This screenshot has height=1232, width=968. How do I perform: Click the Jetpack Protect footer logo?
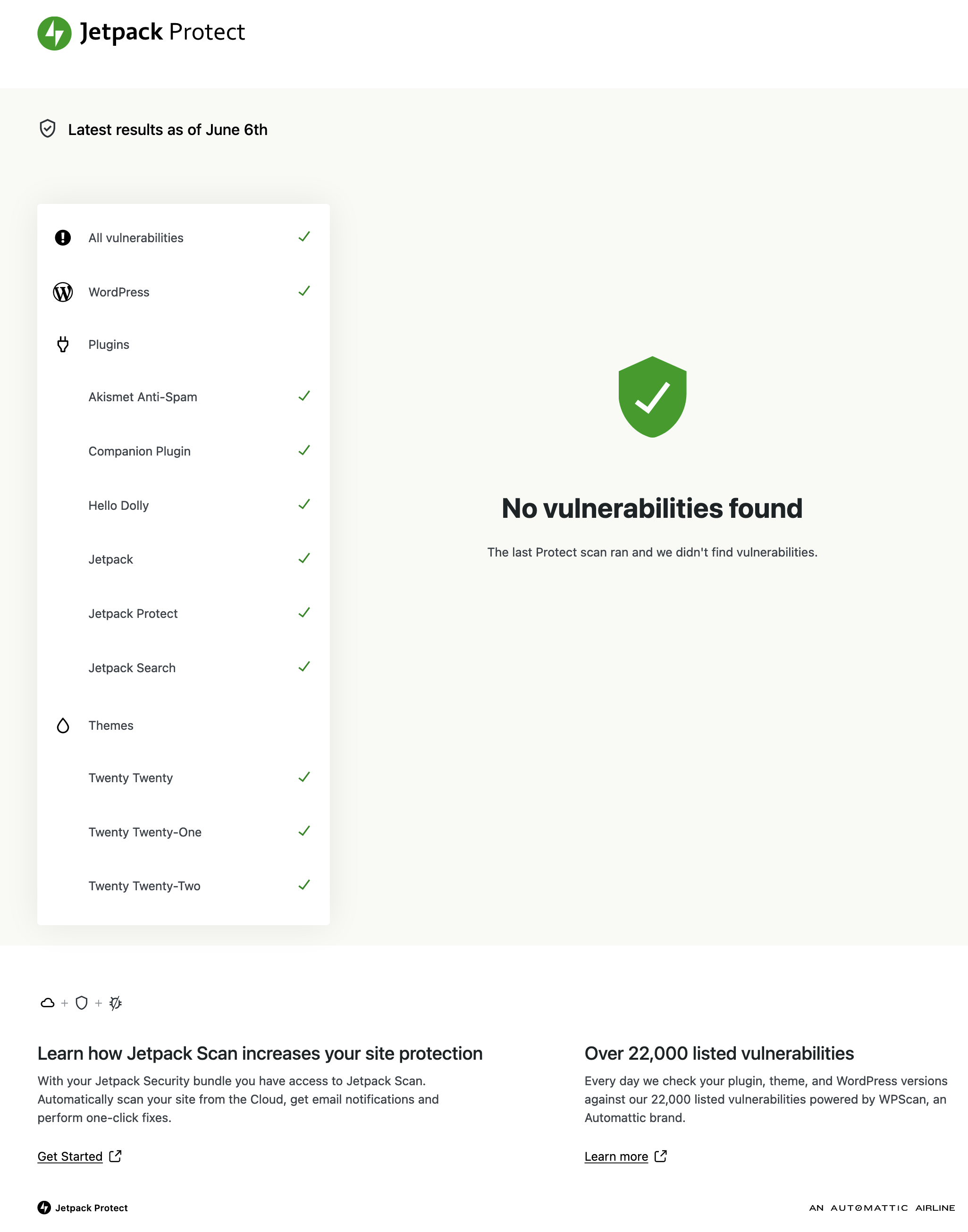click(x=83, y=1207)
